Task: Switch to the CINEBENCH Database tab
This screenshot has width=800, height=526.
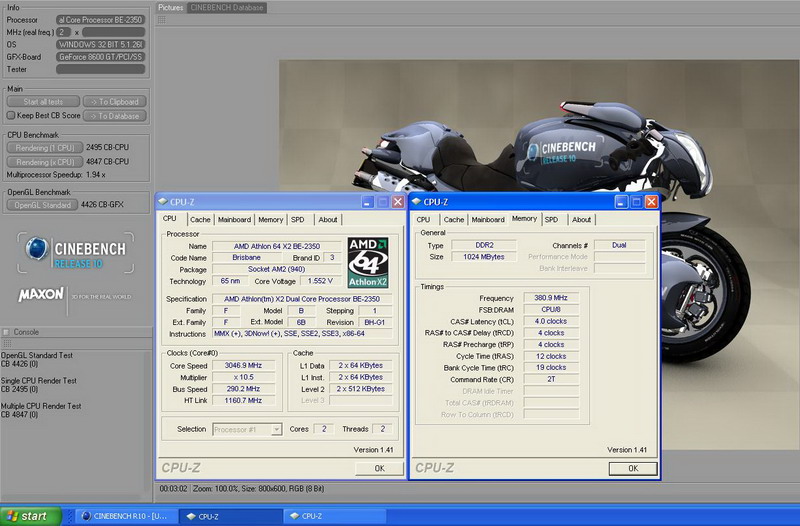Action: click(227, 8)
